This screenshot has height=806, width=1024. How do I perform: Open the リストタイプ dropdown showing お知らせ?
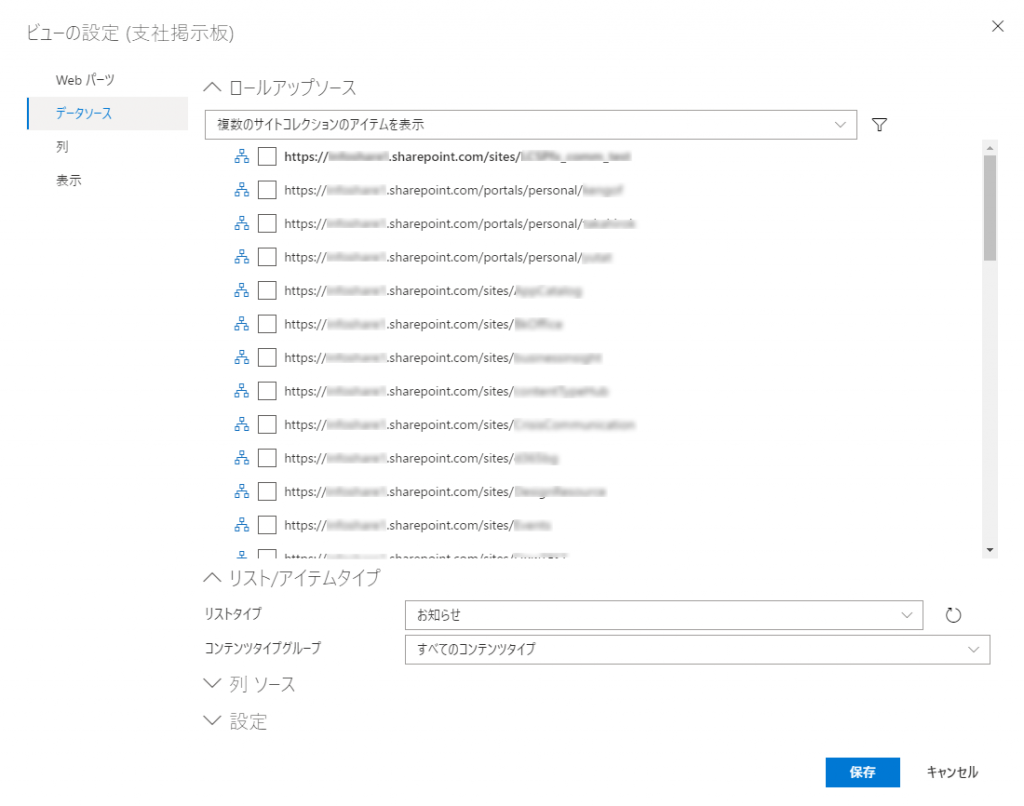(663, 615)
